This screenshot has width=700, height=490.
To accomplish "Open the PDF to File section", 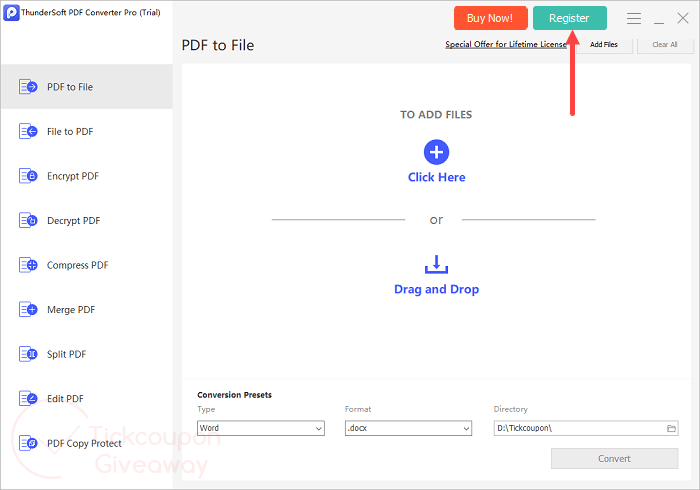I will pyautogui.click(x=87, y=87).
